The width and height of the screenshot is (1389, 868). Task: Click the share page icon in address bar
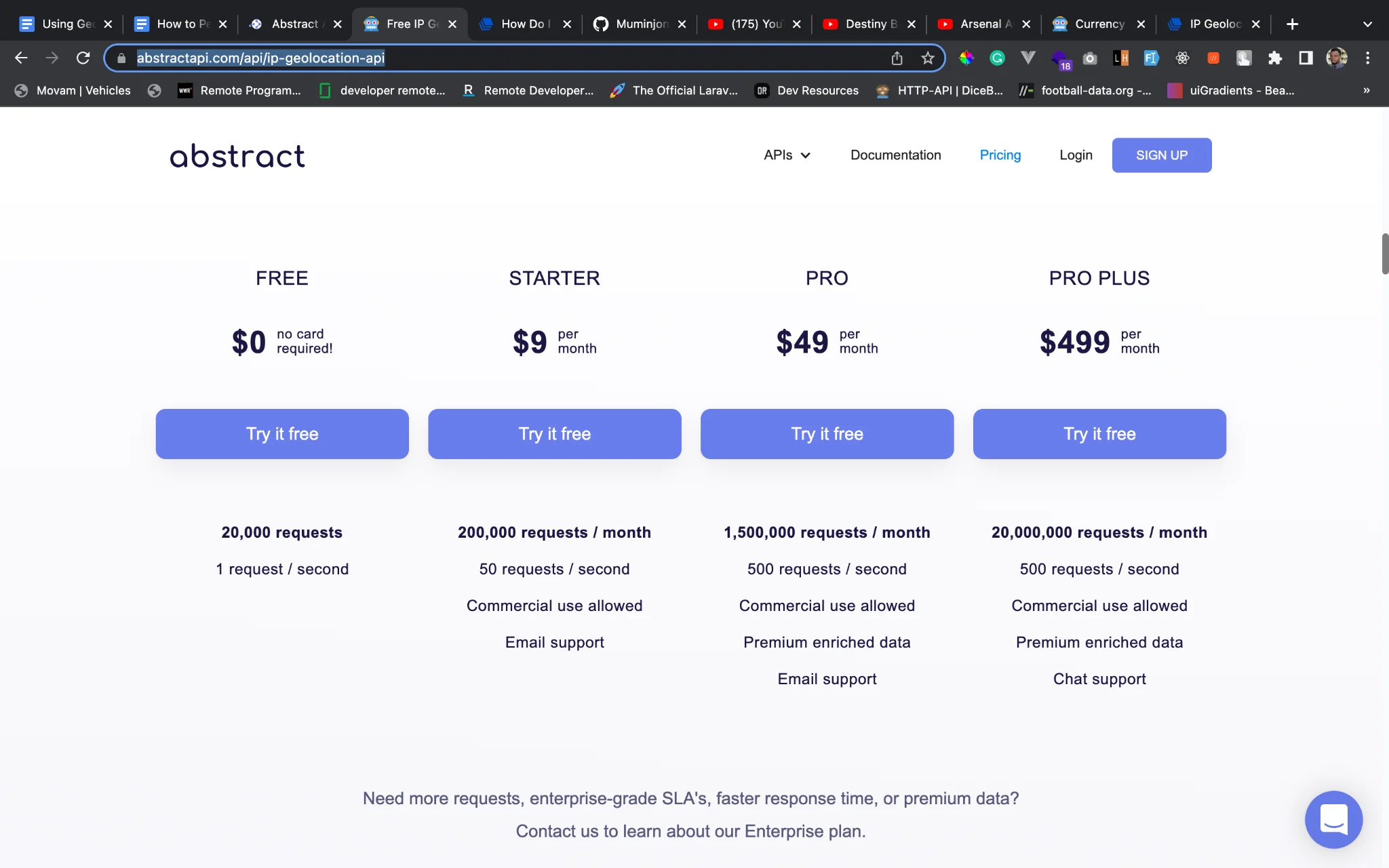tap(897, 58)
